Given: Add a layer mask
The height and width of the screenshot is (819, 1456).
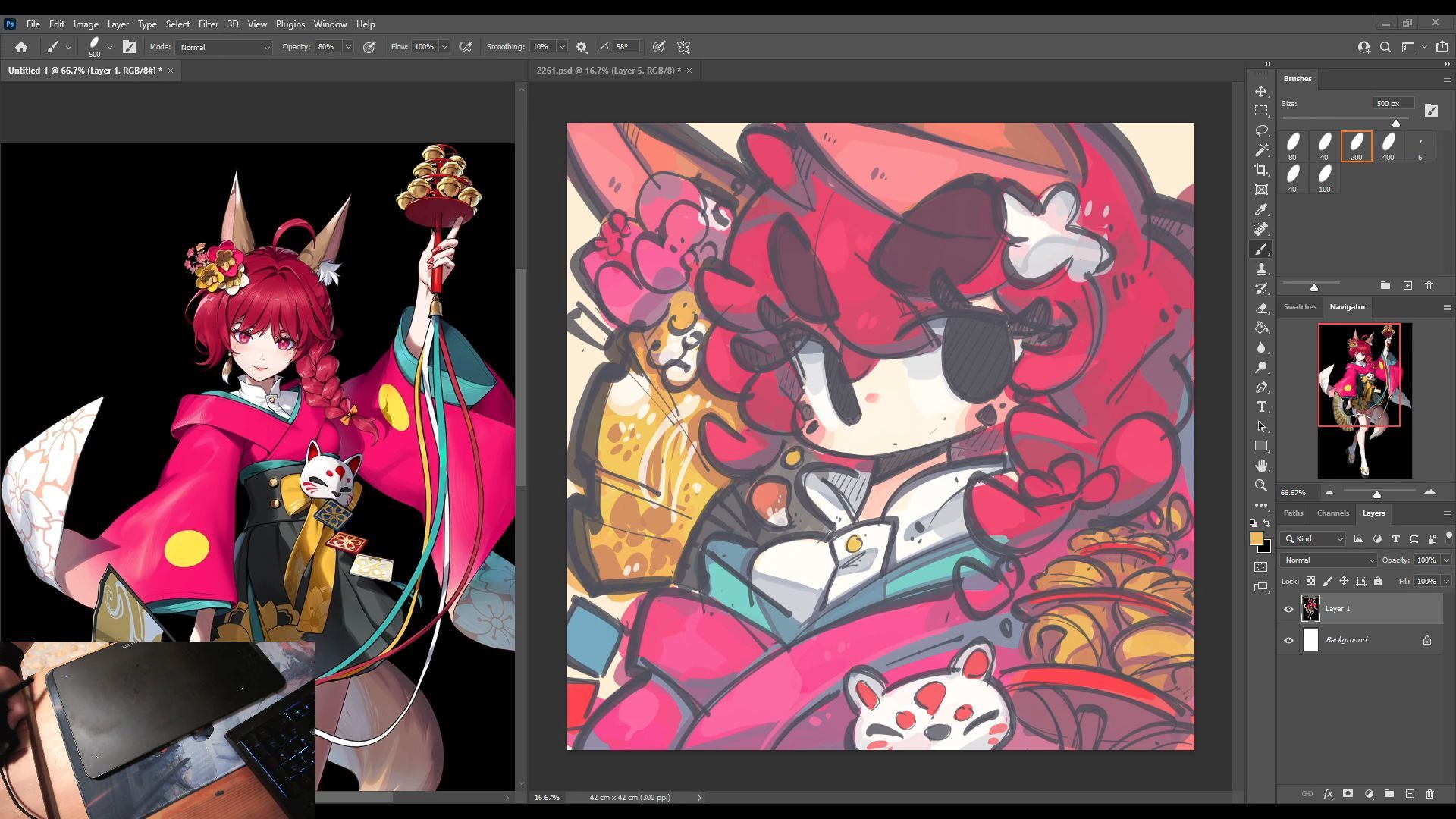Looking at the screenshot, I should pos(1348,794).
